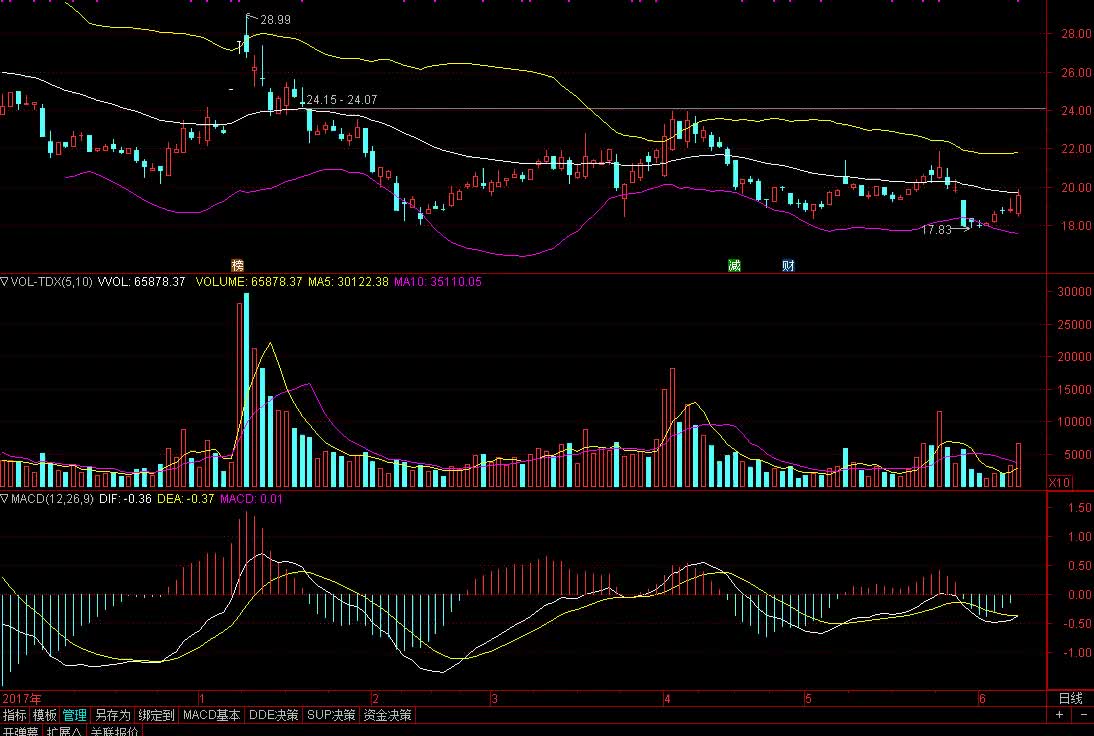Viewport: 1094px width, 736px height.
Task: Zoom out chart with the − icon
Action: point(1081,715)
